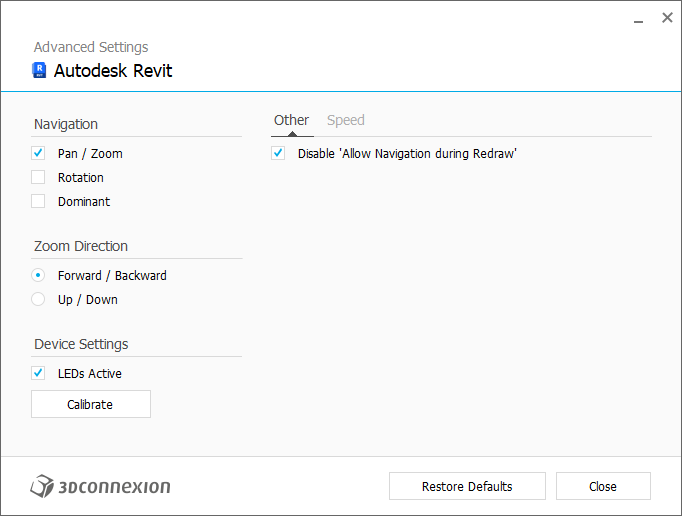Click the Device Settings section heading
The height and width of the screenshot is (516, 682).
coord(81,344)
